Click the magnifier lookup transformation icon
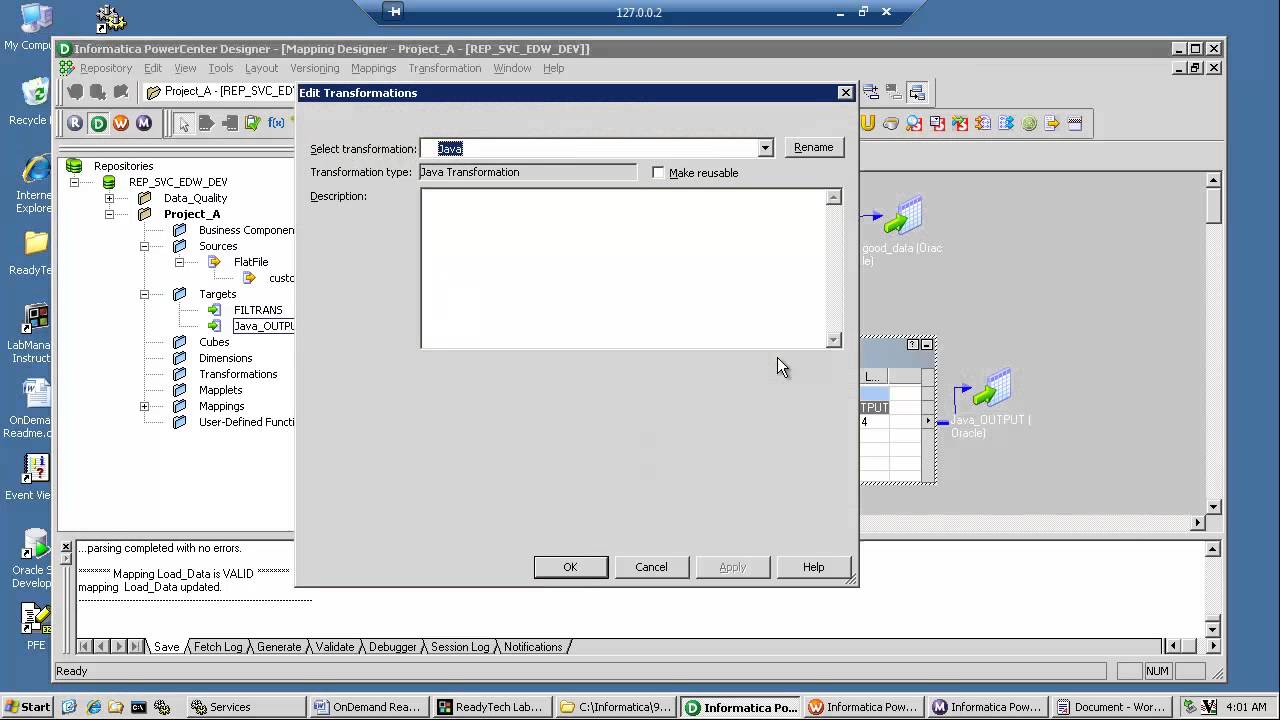 914,123
